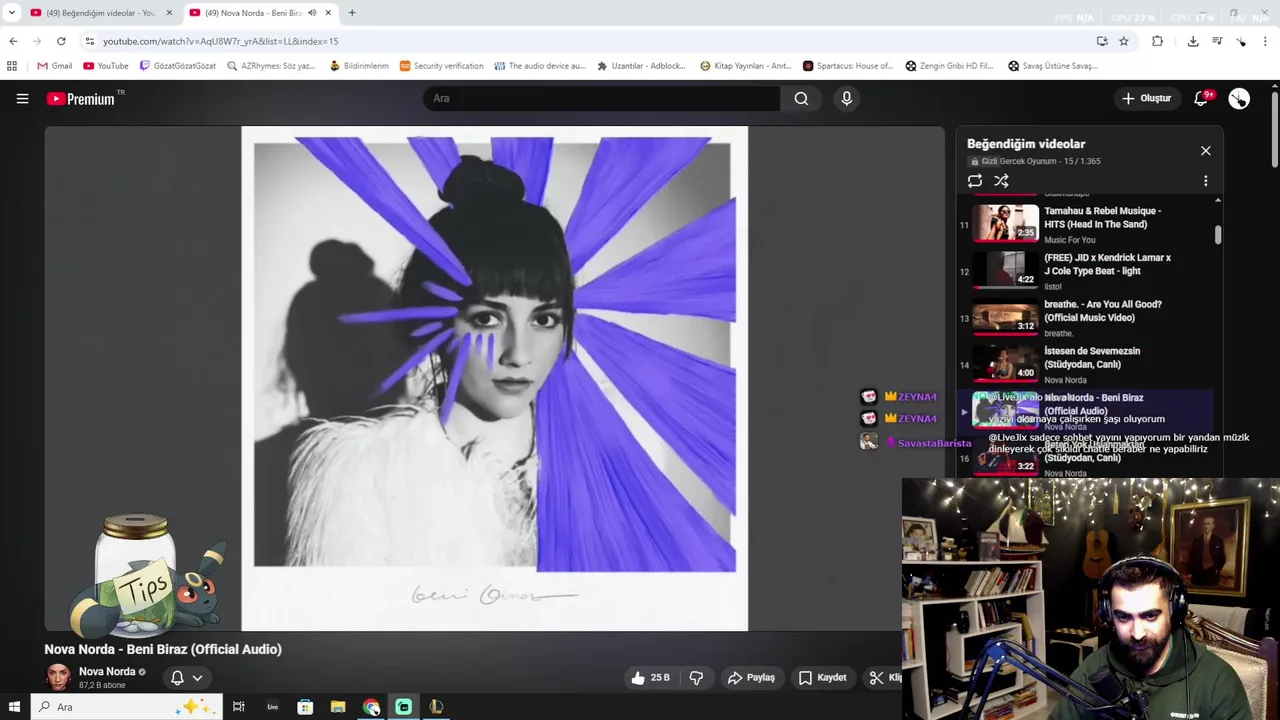Open the YouTube bookmark
Viewport: 1280px width, 720px height.
105,66
